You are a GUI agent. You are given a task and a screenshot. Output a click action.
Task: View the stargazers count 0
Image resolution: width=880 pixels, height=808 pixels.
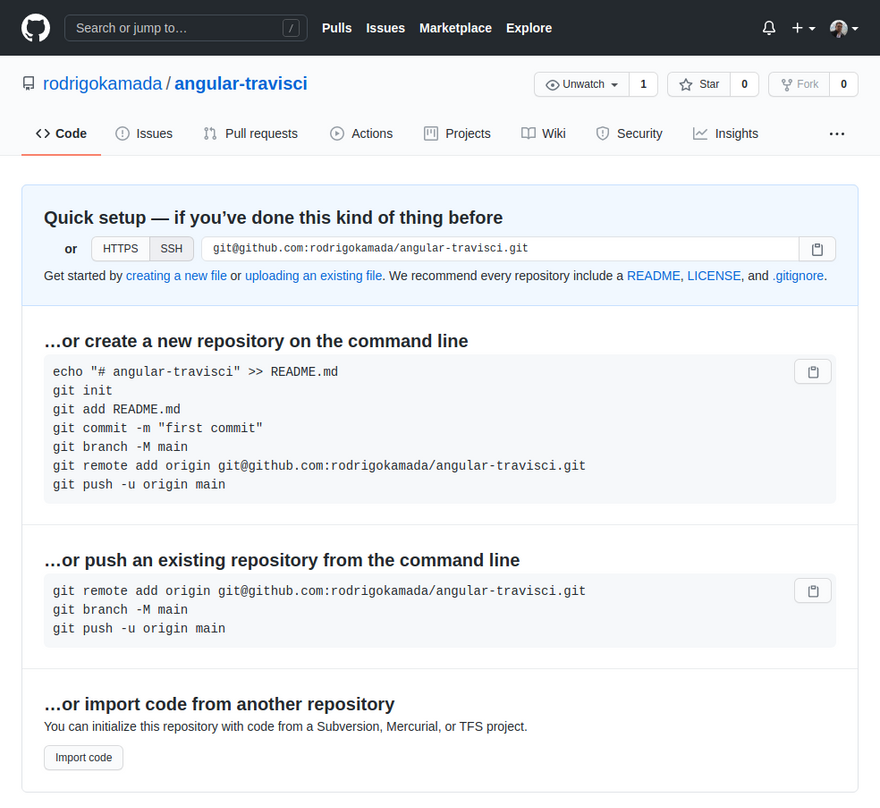(x=744, y=84)
